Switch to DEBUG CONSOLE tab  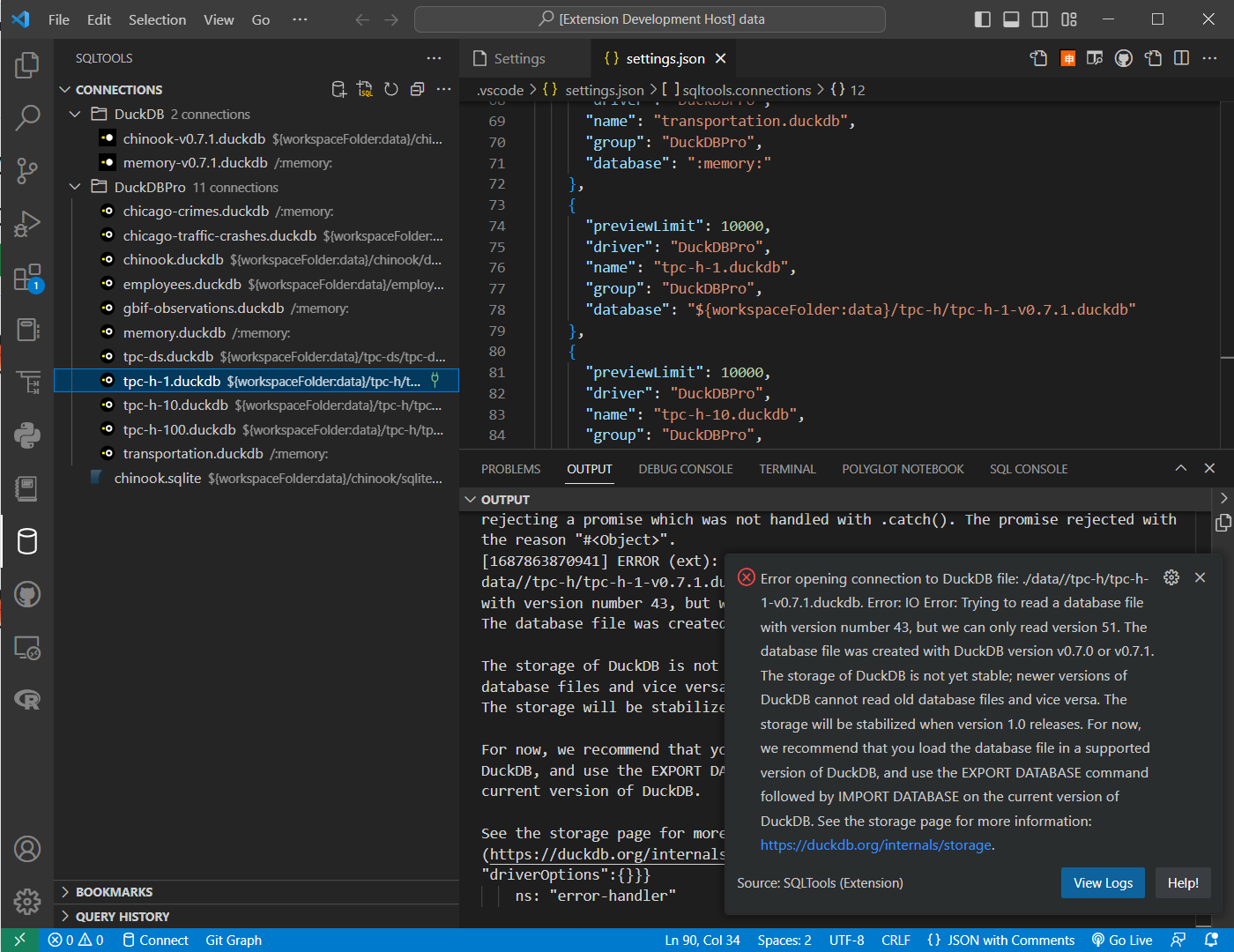pyautogui.click(x=686, y=469)
